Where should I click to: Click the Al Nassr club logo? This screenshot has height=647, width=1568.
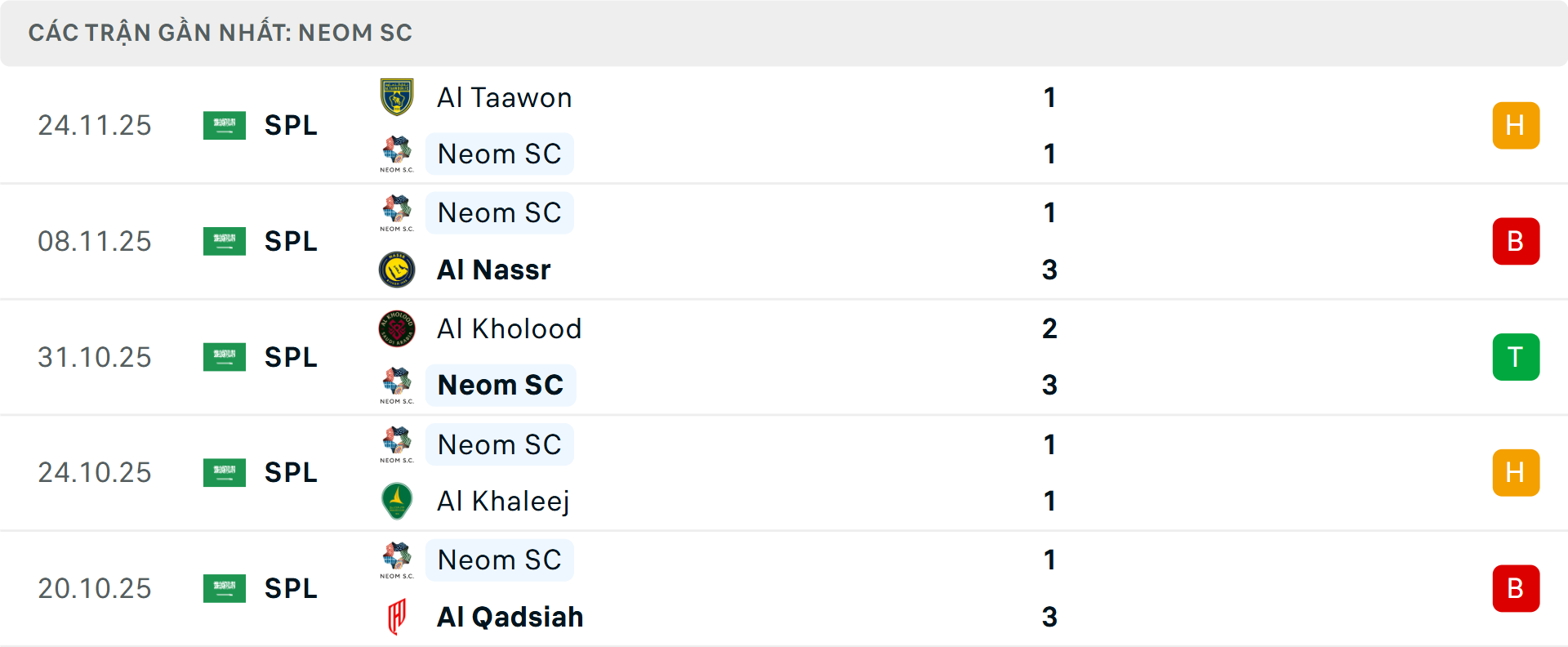(x=397, y=270)
